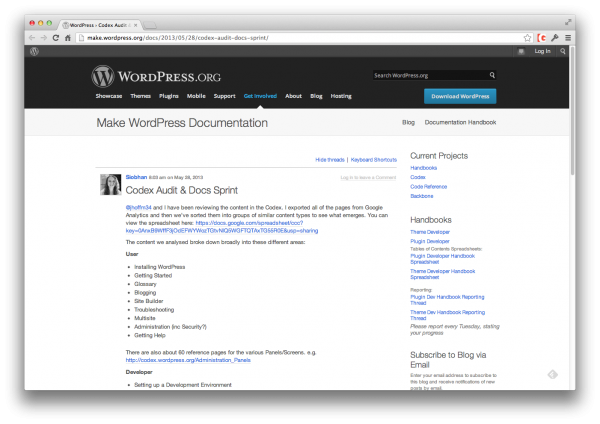The height and width of the screenshot is (424, 600).
Task: Open Theme Developer handbook link
Action: (430, 232)
